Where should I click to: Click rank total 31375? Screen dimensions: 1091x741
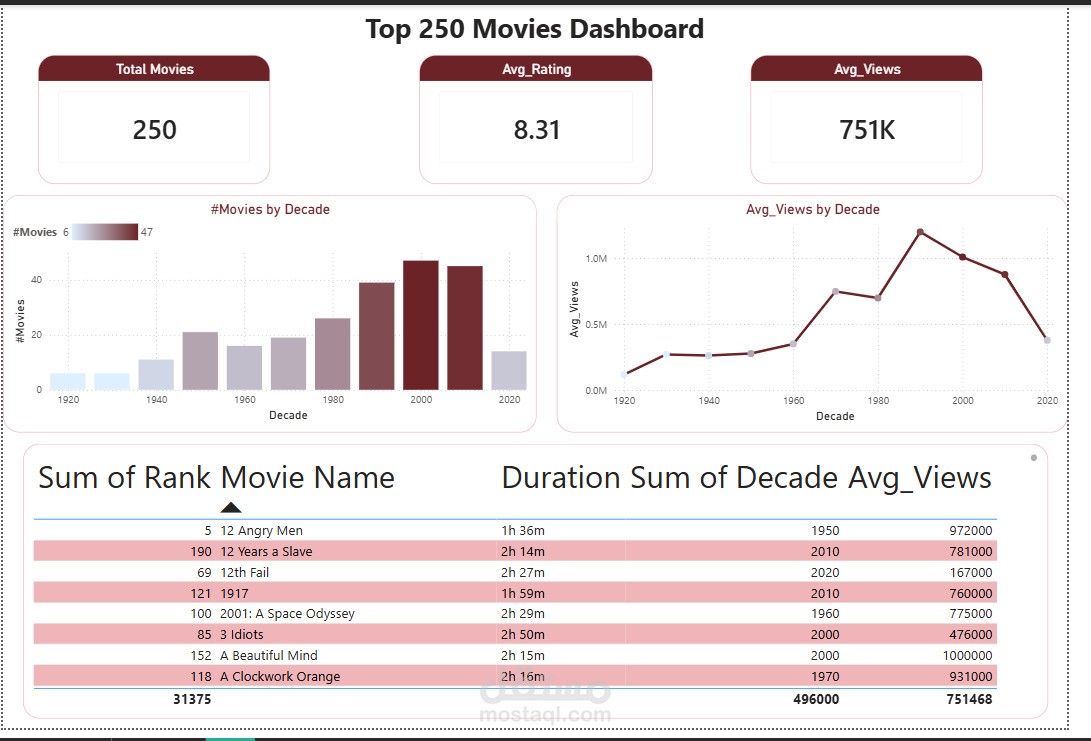tap(192, 699)
